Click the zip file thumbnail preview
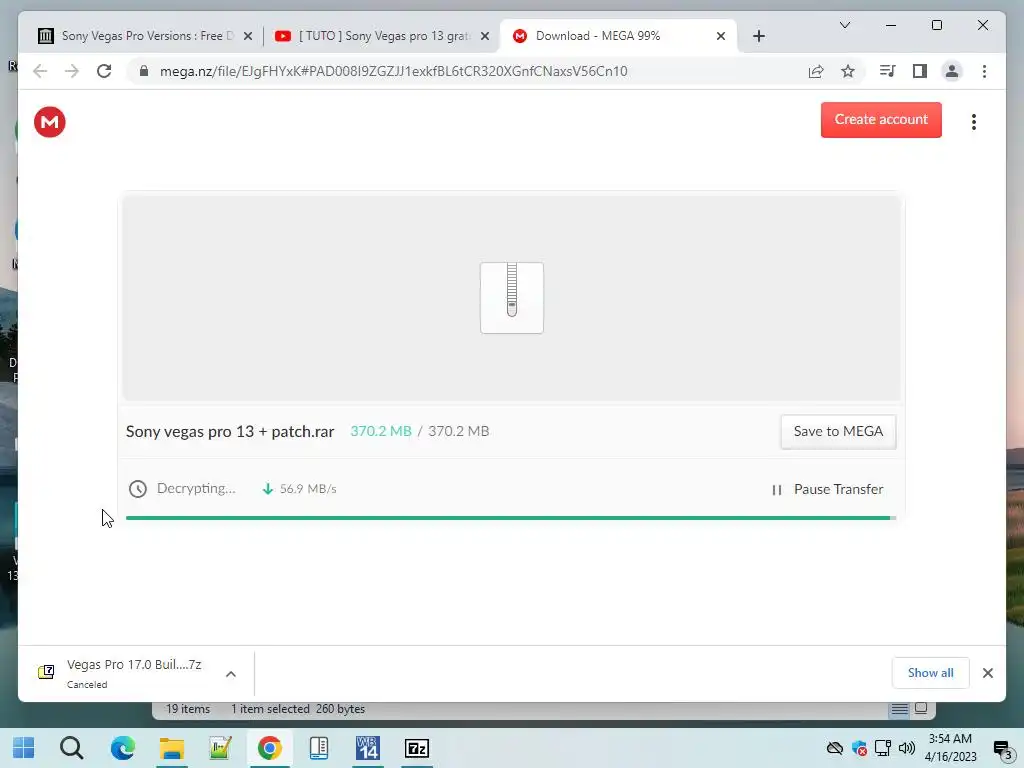The height and width of the screenshot is (768, 1024). click(x=511, y=298)
